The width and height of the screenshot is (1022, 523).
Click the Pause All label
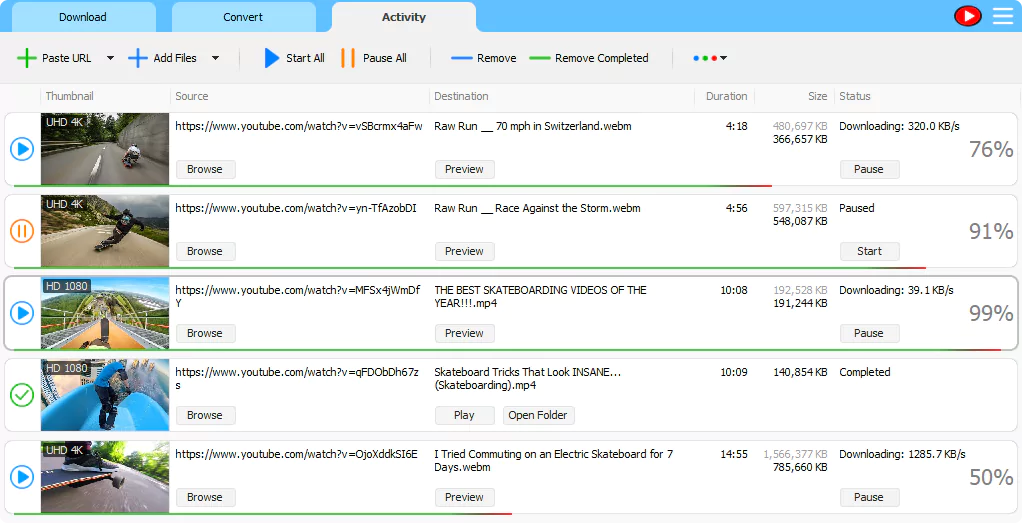(385, 58)
